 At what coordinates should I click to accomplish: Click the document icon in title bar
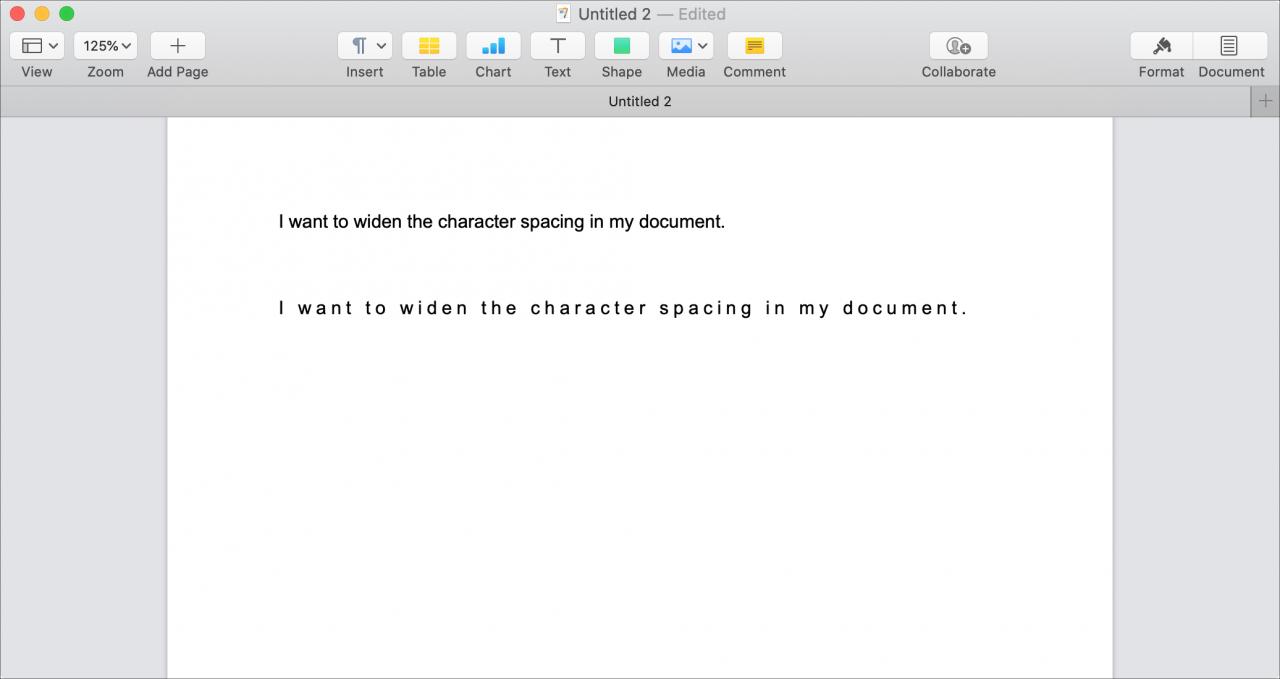point(563,14)
